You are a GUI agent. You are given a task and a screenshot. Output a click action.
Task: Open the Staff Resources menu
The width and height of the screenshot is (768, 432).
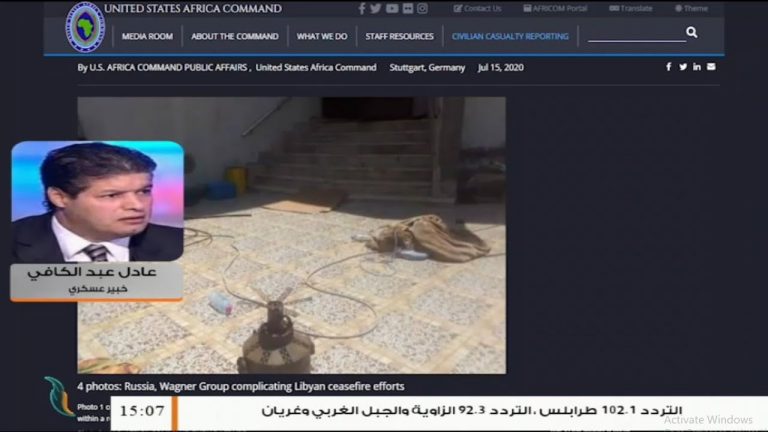click(x=399, y=36)
